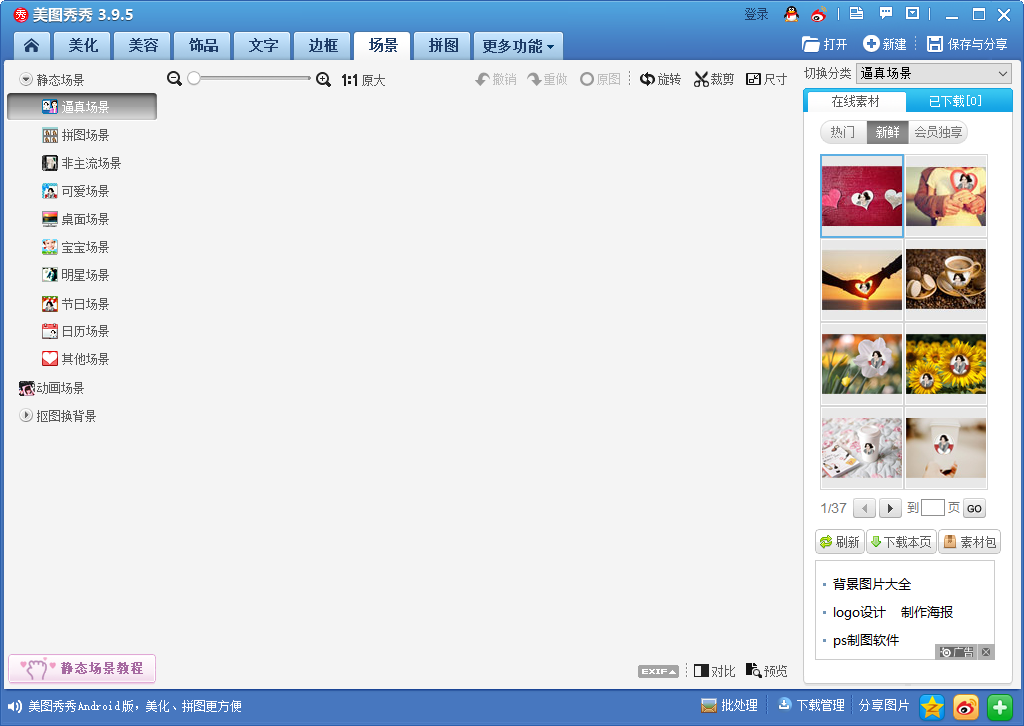Go to the previous materials page
1024x726 pixels.
(865, 508)
